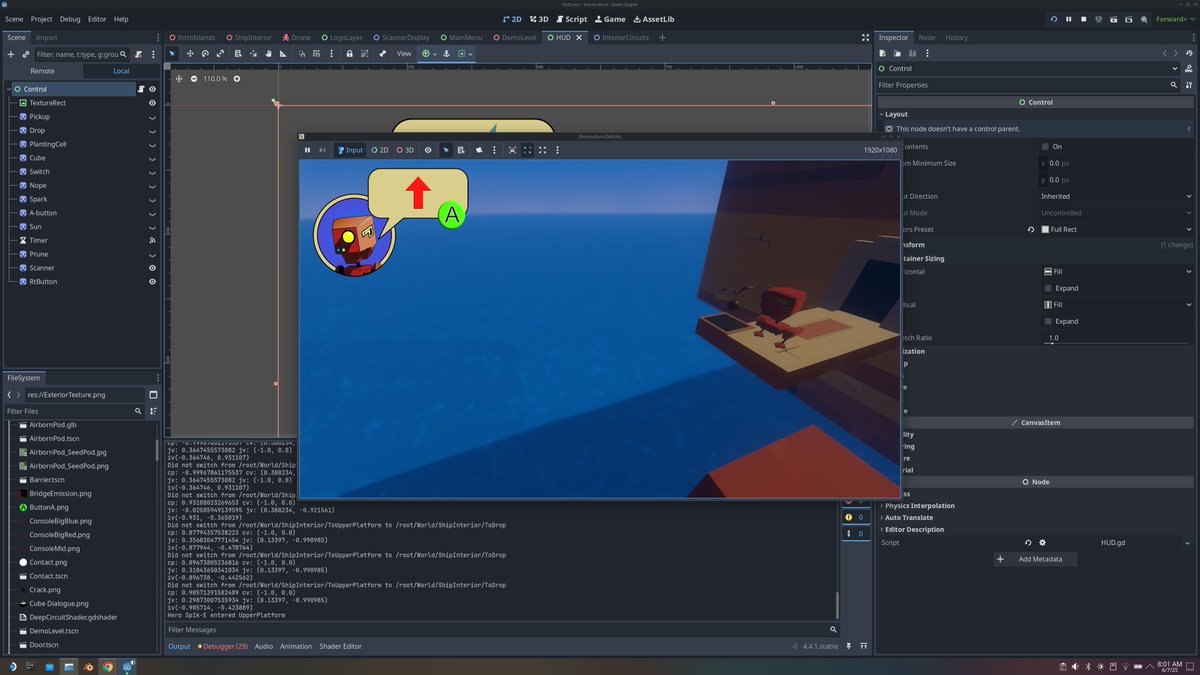The height and width of the screenshot is (675, 1200).
Task: Open the Anchors Preset dropdown
Action: 1115,229
